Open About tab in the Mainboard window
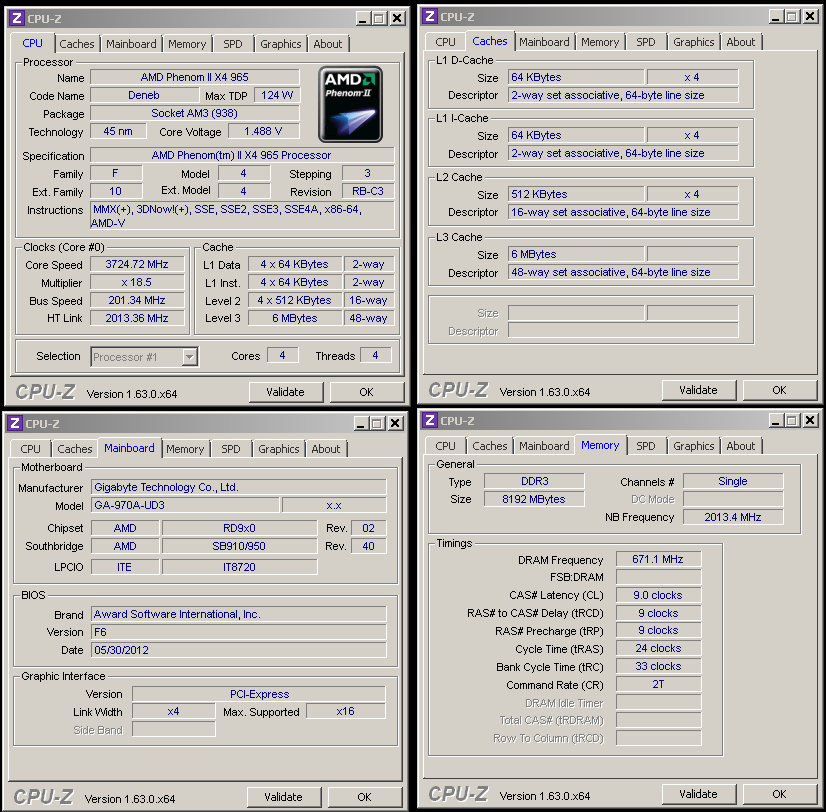826x812 pixels. coord(326,449)
